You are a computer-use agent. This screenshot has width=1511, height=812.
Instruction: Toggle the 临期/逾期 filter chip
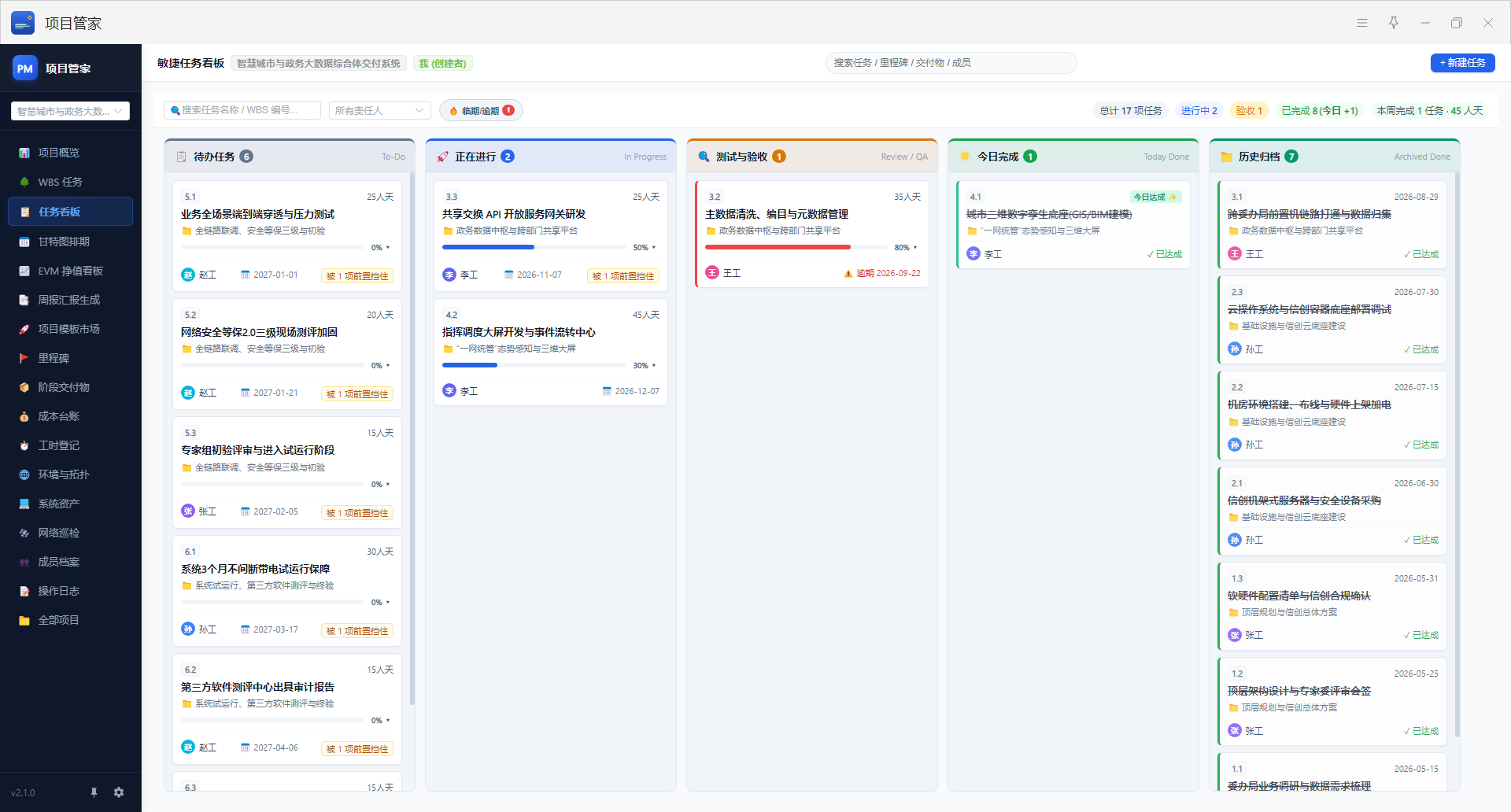(x=481, y=110)
